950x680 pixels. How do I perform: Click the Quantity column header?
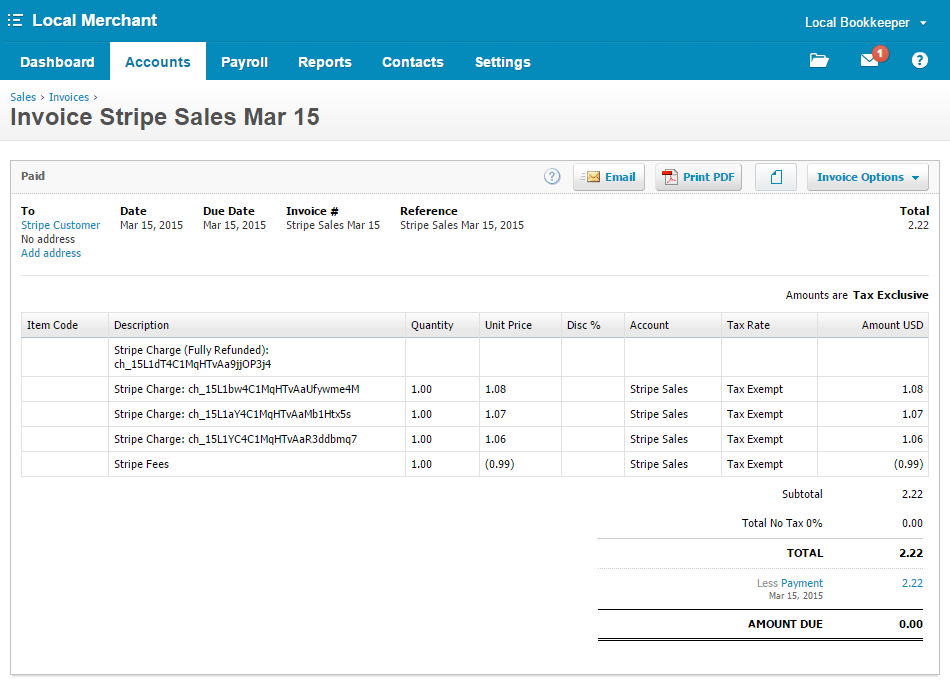(442, 325)
